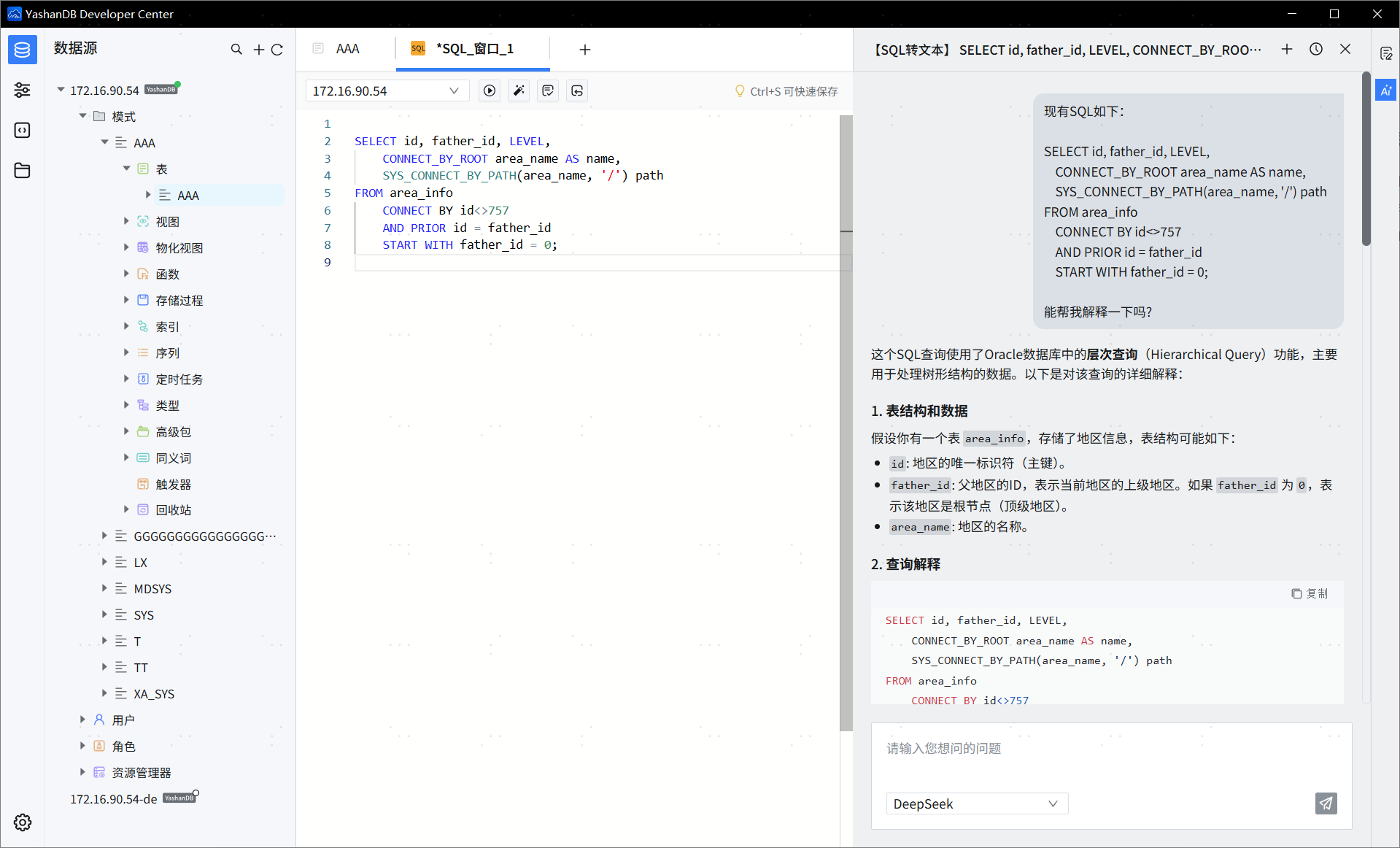This screenshot has width=1400, height=848.
Task: Open the DeepSeek model dropdown
Action: [977, 803]
